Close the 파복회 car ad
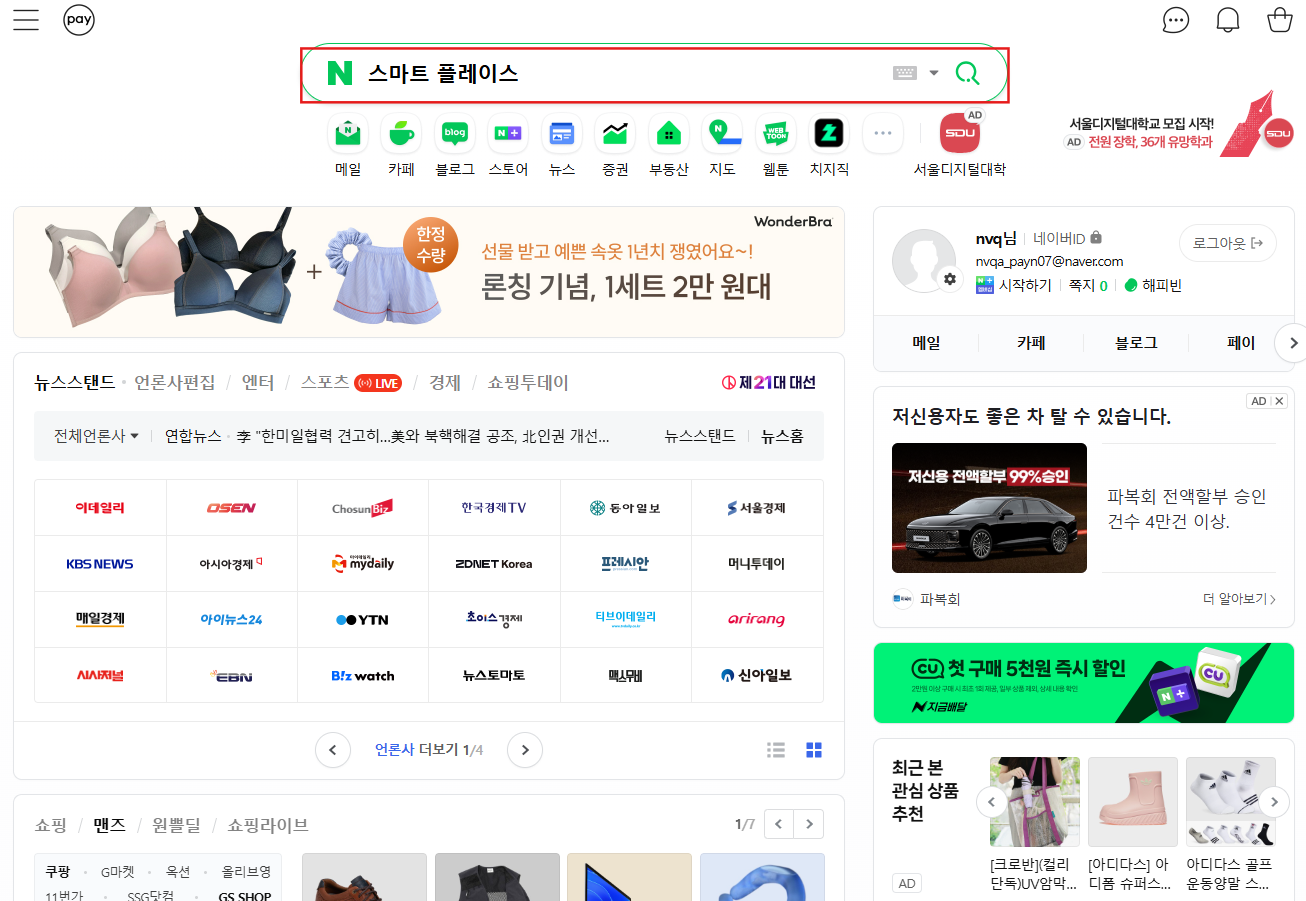Viewport: 1306px width, 901px height. [1279, 401]
